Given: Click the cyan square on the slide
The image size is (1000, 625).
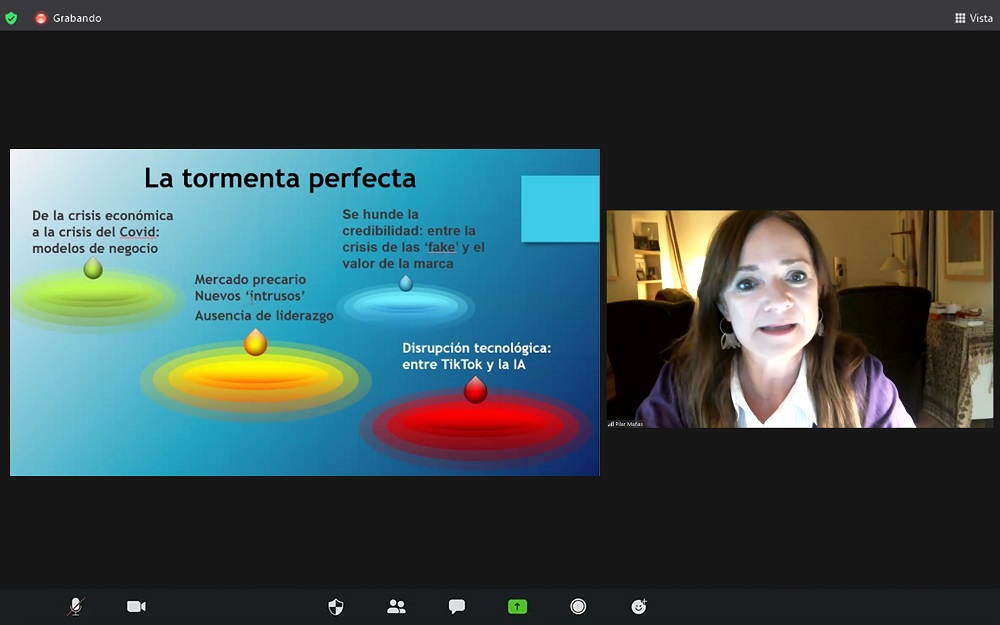Looking at the screenshot, I should click(x=560, y=208).
